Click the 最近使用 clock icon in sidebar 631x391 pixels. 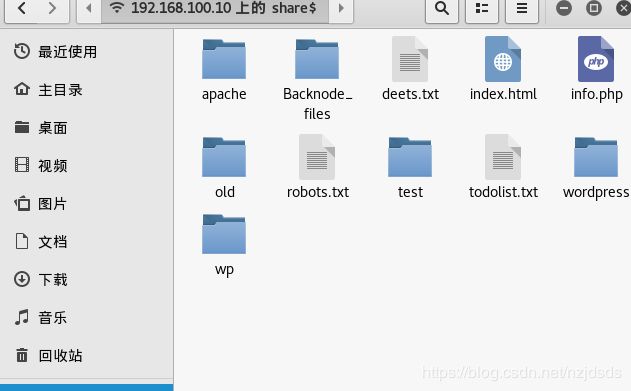[x=22, y=51]
